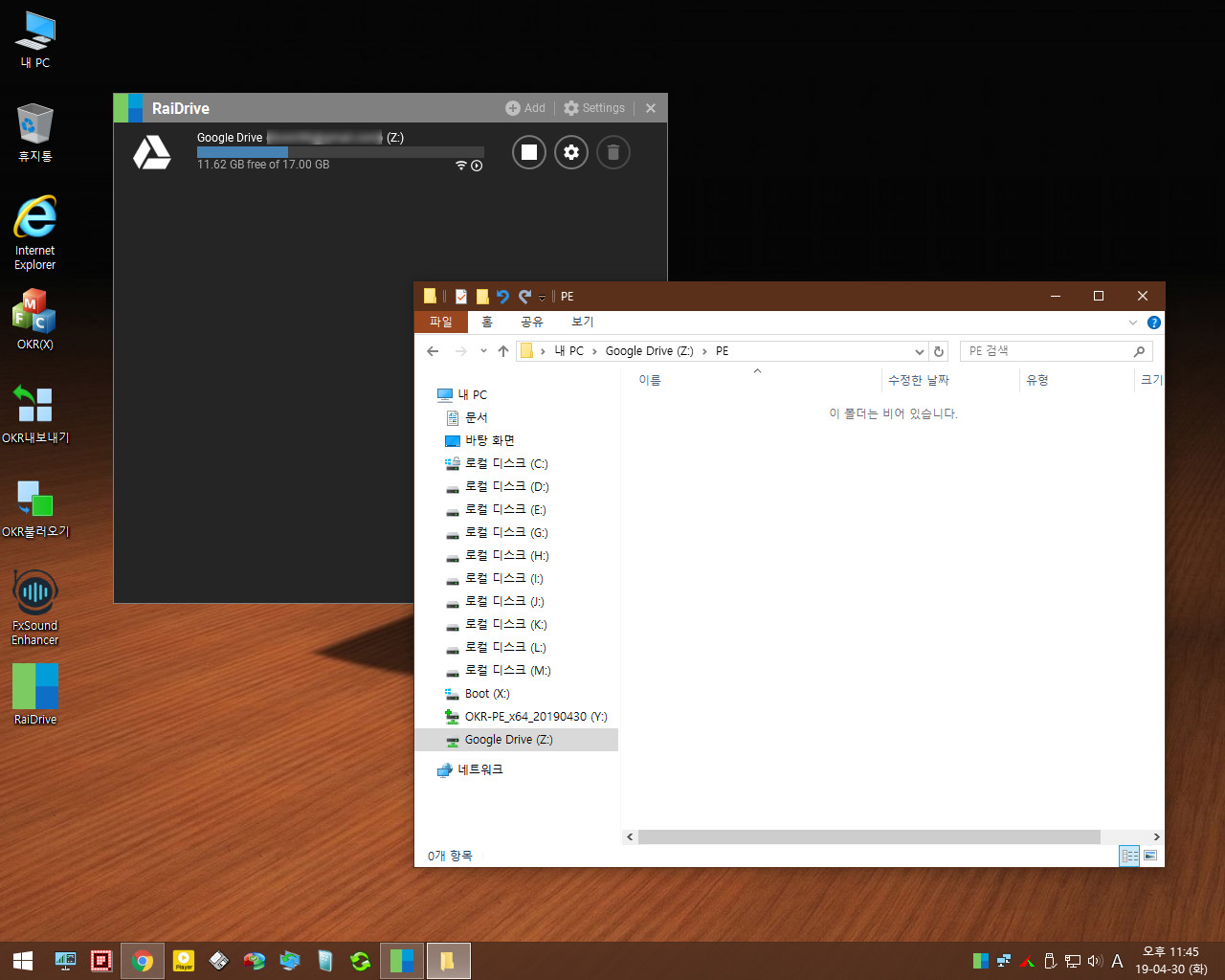The height and width of the screenshot is (980, 1225).
Task: Click New Folder icon in Explorer quick access toolbar
Action: (x=482, y=297)
